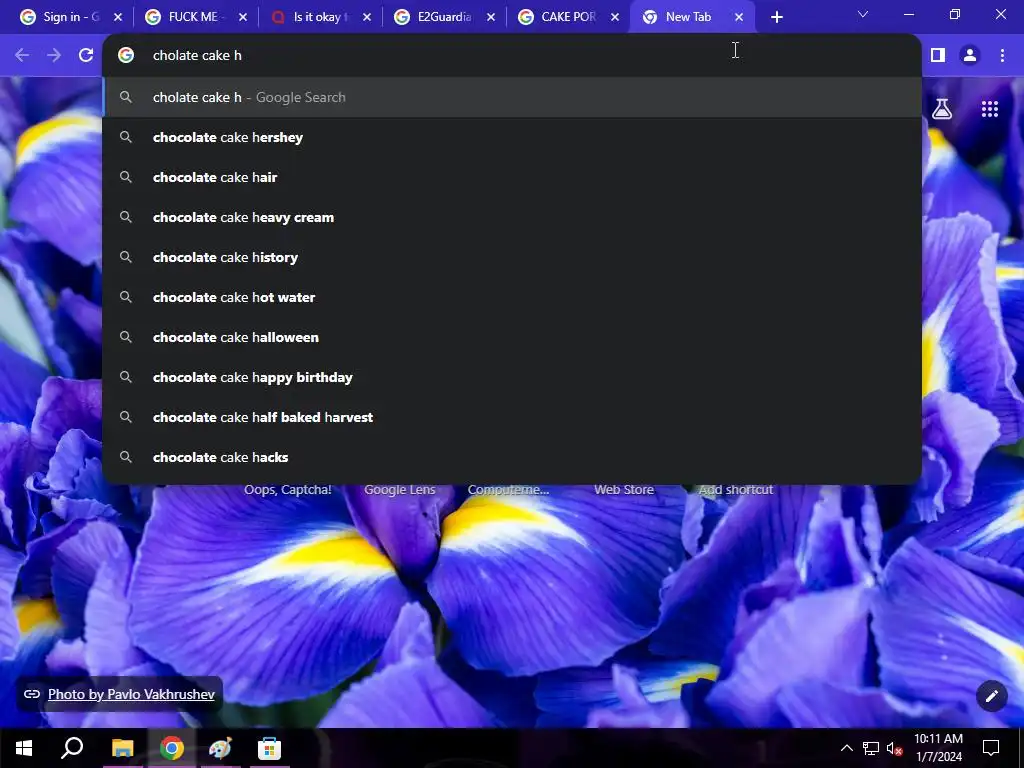Switch to the 'Sign in' tab
This screenshot has height=768, width=1024.
coord(62,17)
